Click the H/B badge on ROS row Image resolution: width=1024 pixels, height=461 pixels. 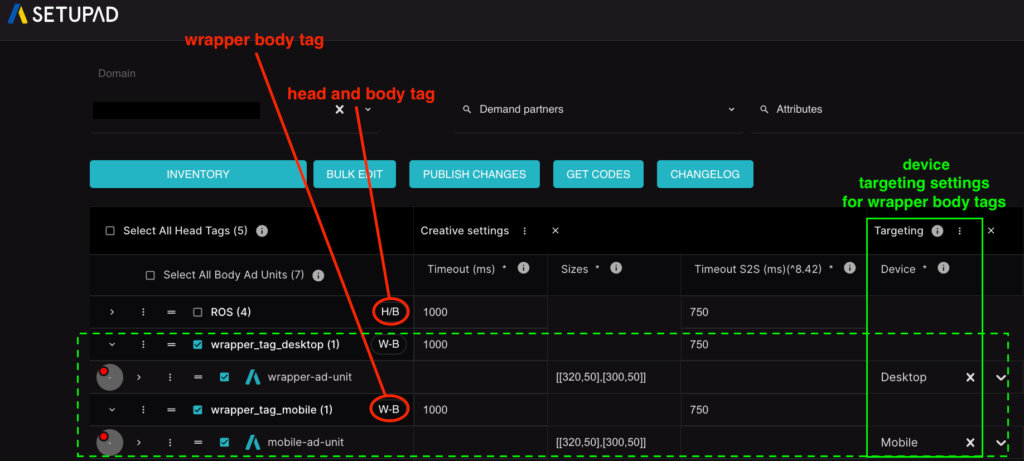pos(390,312)
